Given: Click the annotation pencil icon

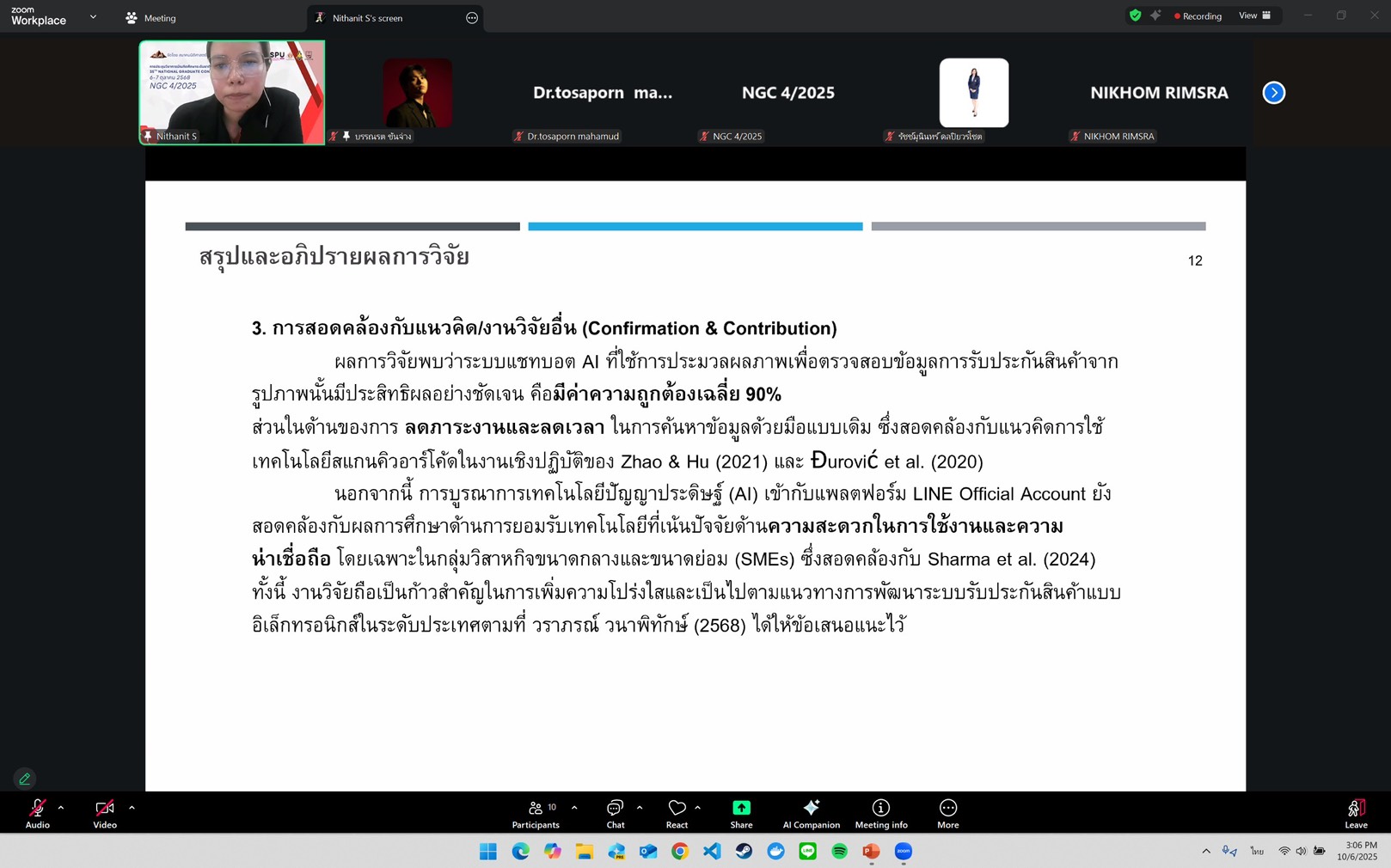Looking at the screenshot, I should pyautogui.click(x=25, y=779).
